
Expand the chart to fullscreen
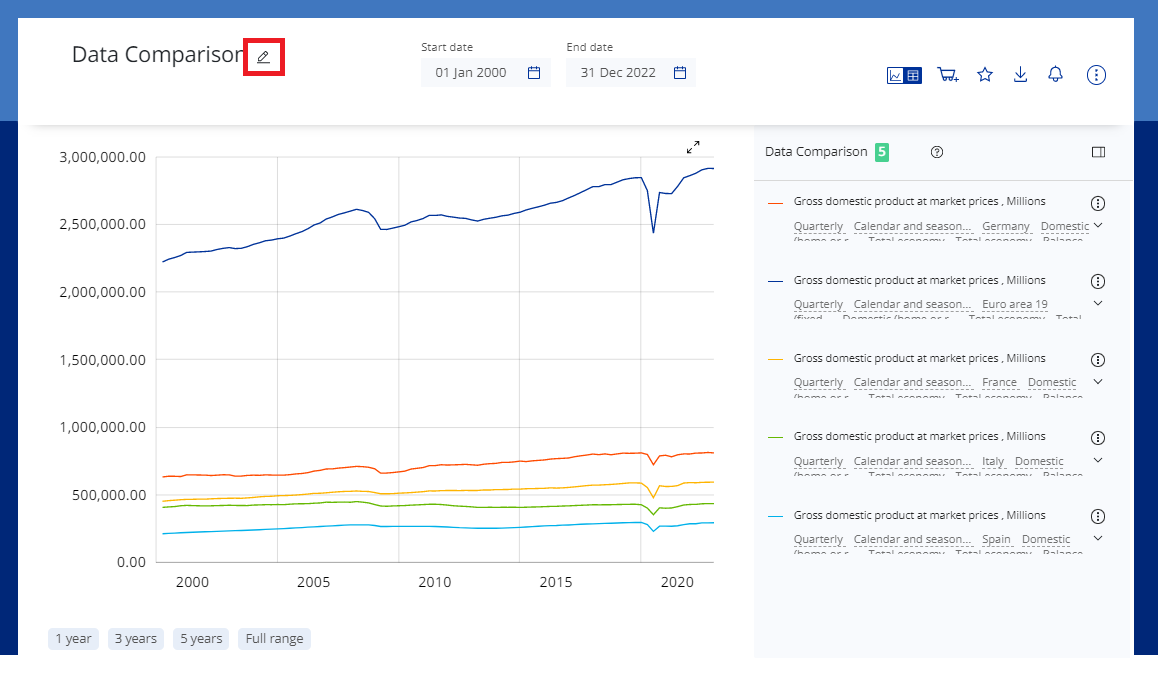pos(693,147)
